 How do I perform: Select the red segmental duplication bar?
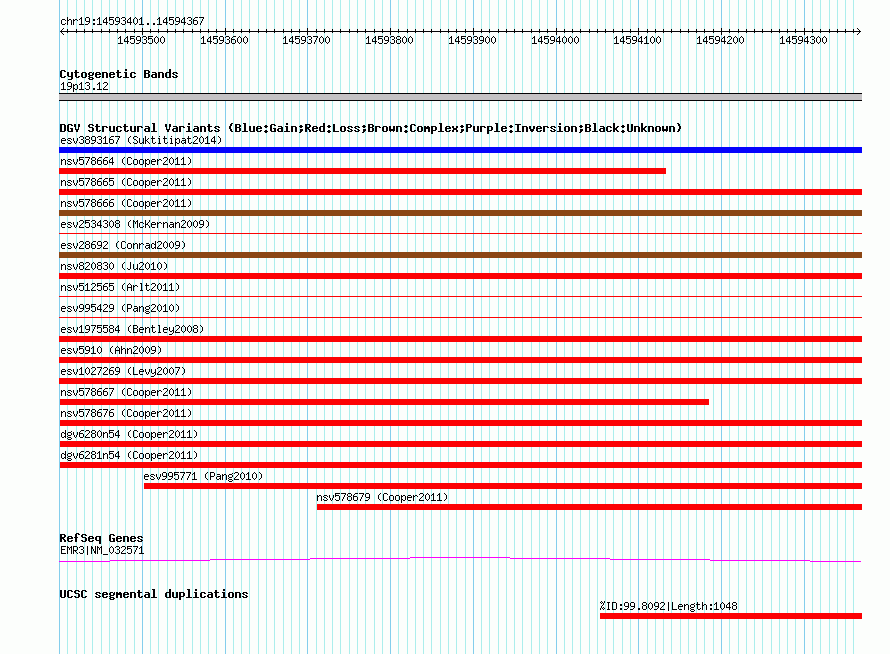[731, 616]
